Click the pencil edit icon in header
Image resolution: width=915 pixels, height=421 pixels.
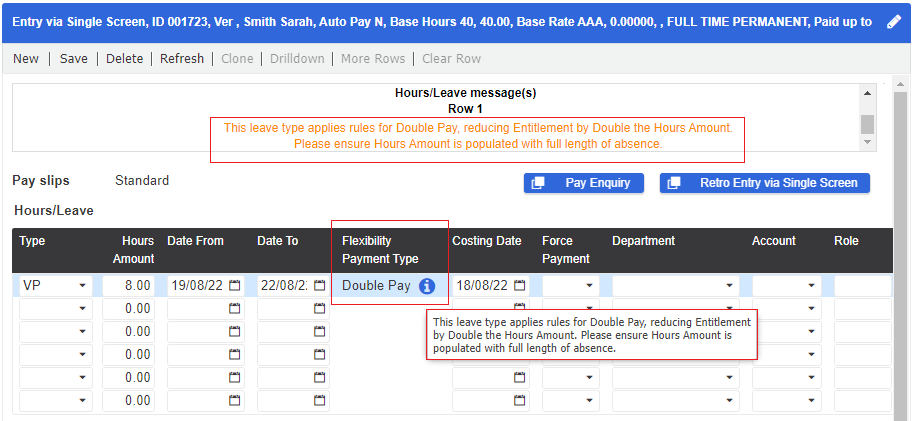tap(893, 22)
